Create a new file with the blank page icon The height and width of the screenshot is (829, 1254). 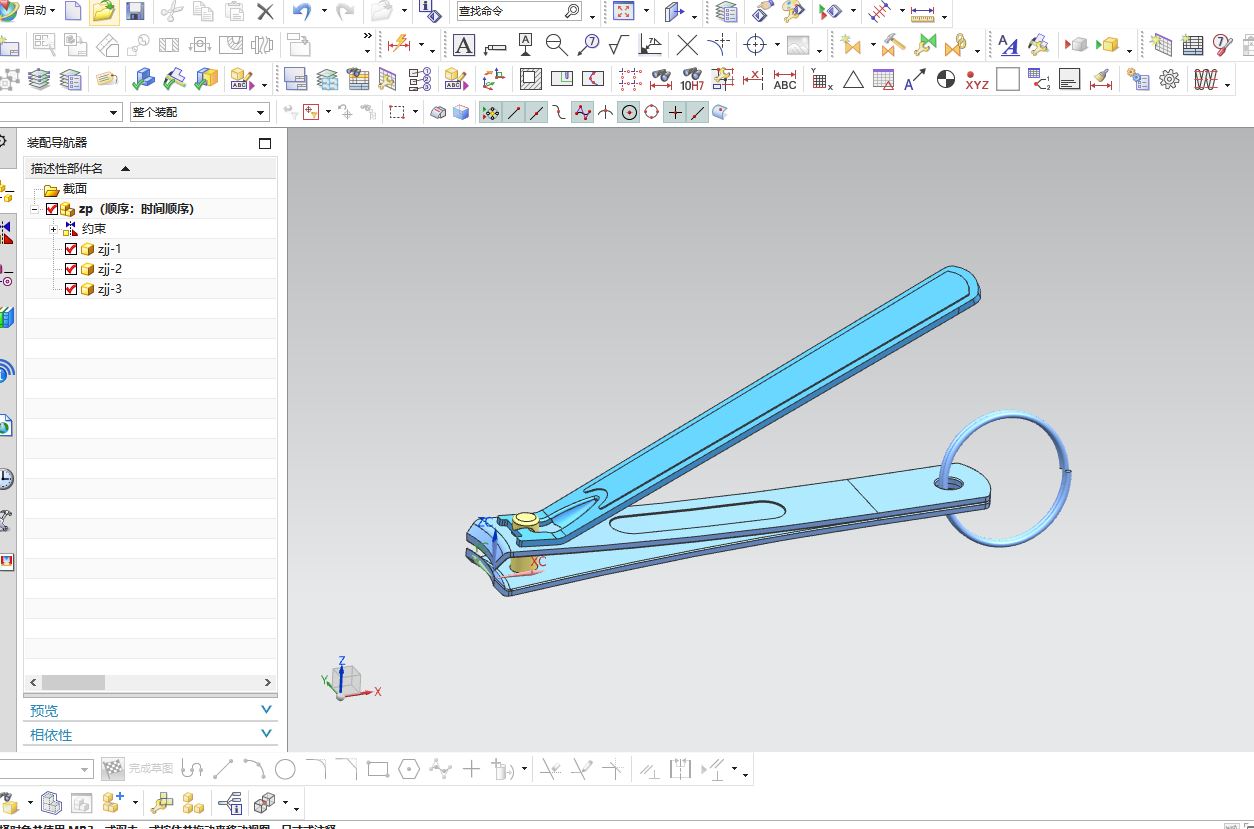(72, 12)
